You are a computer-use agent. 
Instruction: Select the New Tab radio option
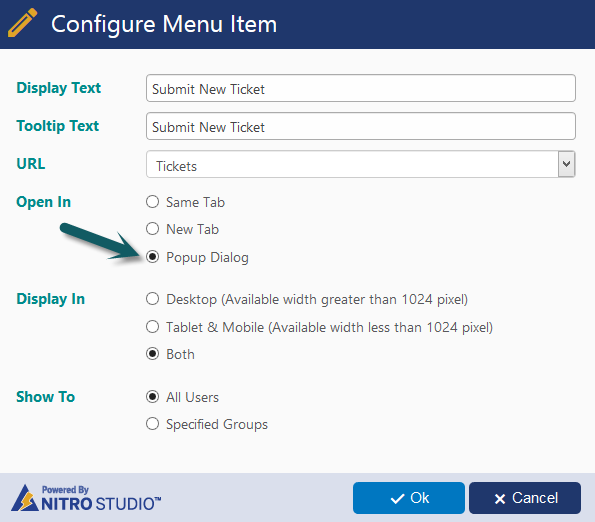coord(153,229)
